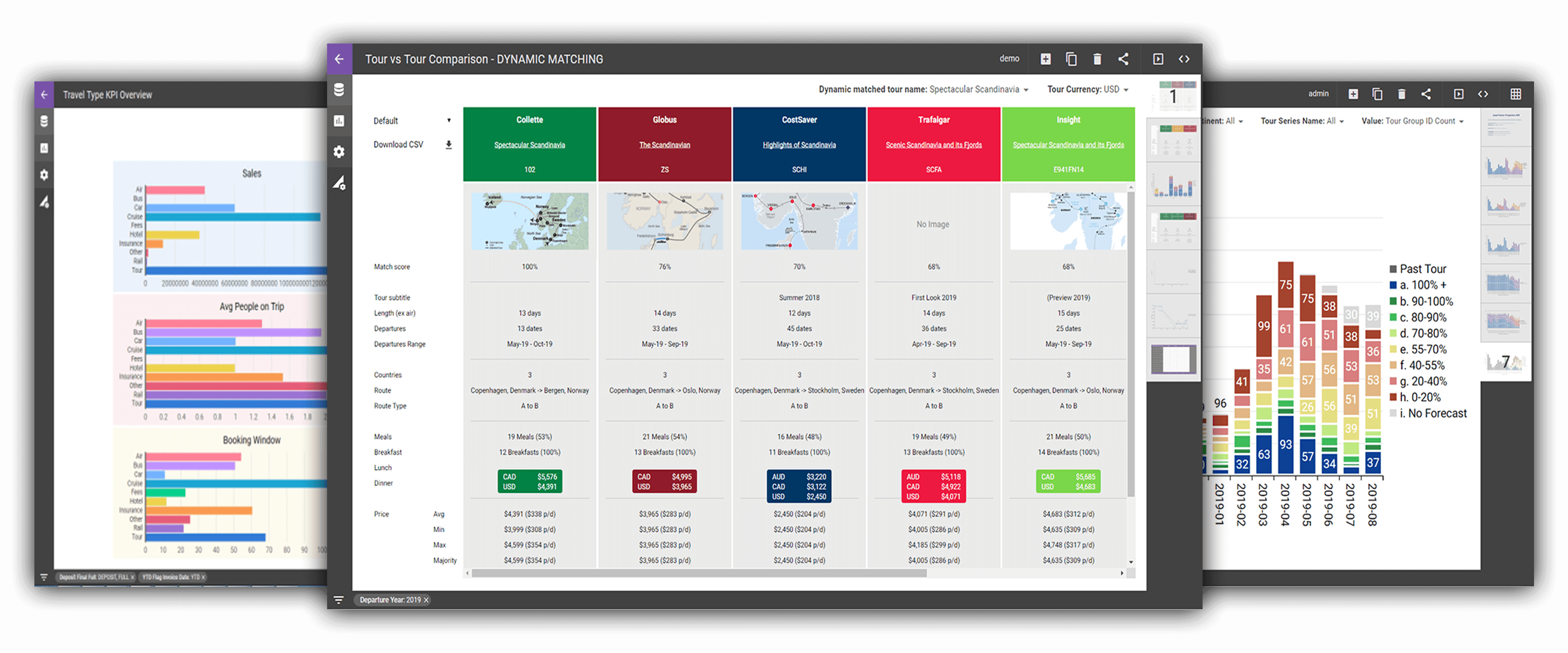This screenshot has width=1568, height=653.
Task: Click add page icon in Tour Comparison header
Action: (x=1045, y=59)
